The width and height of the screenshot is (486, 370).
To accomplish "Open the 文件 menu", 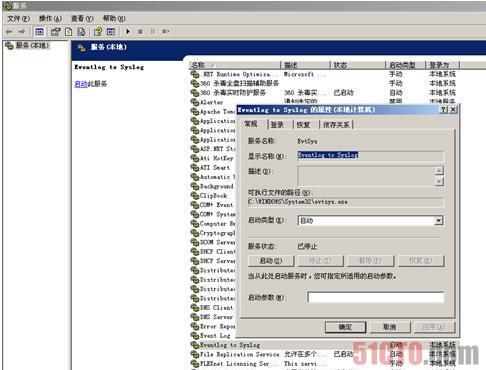I will pyautogui.click(x=19, y=18).
